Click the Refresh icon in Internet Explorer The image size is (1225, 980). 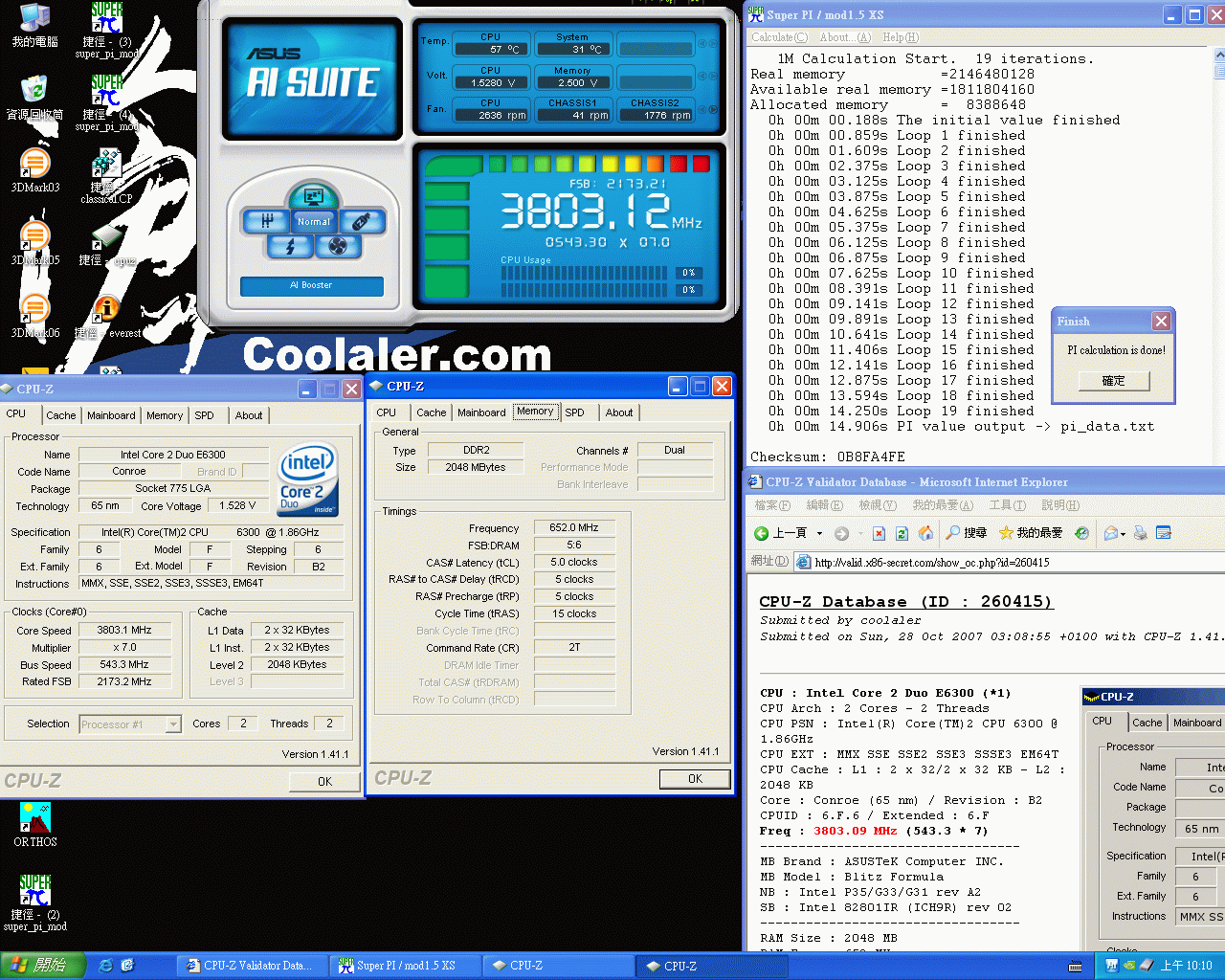tap(902, 533)
